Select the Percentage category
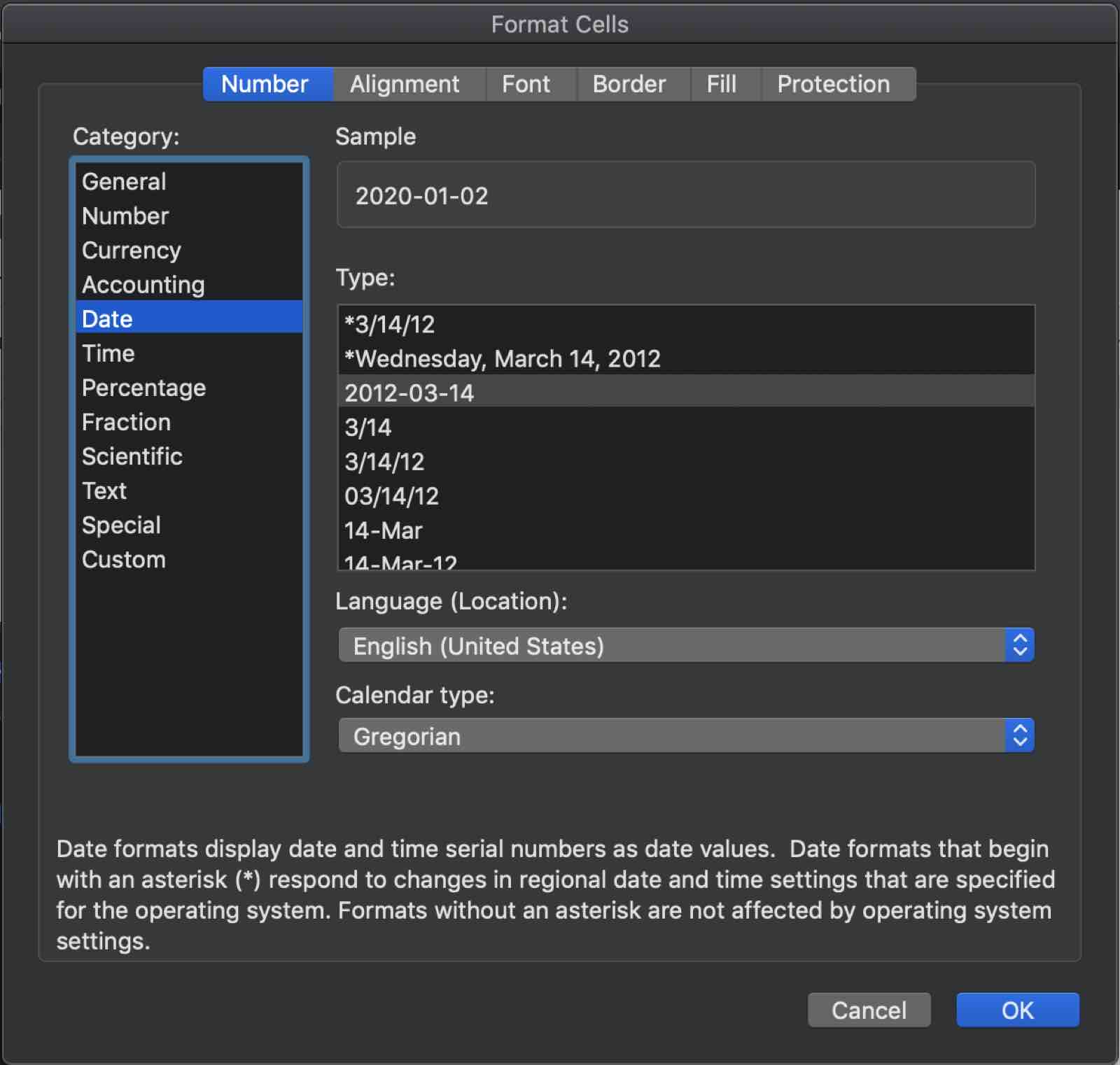Viewport: 1120px width, 1065px height. pyautogui.click(x=143, y=387)
